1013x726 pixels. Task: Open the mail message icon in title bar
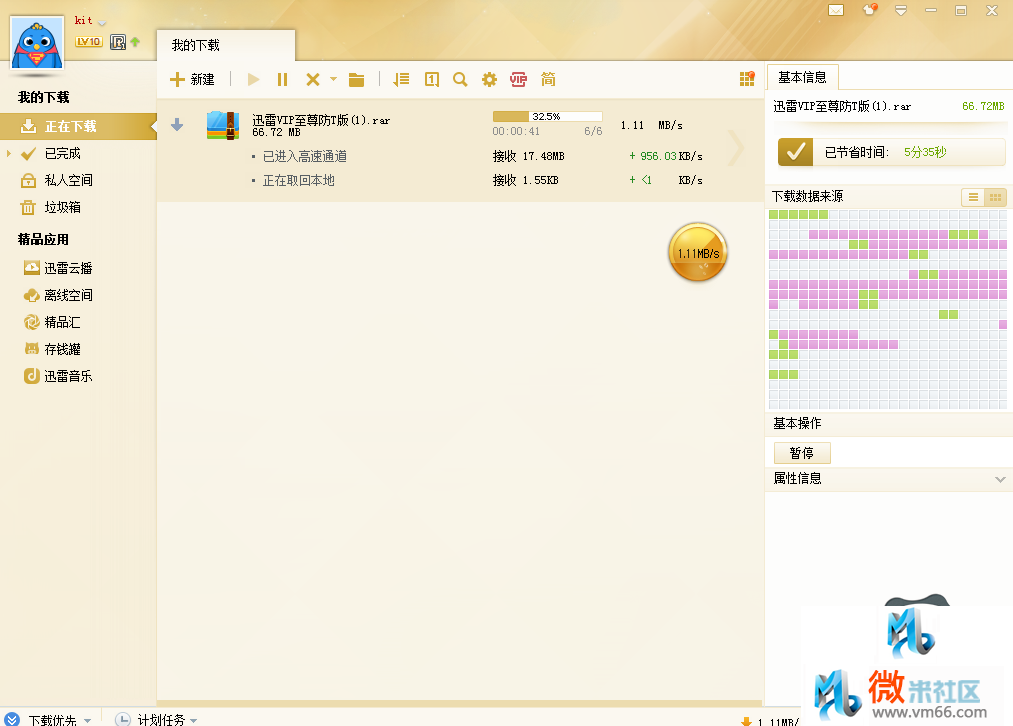(836, 10)
